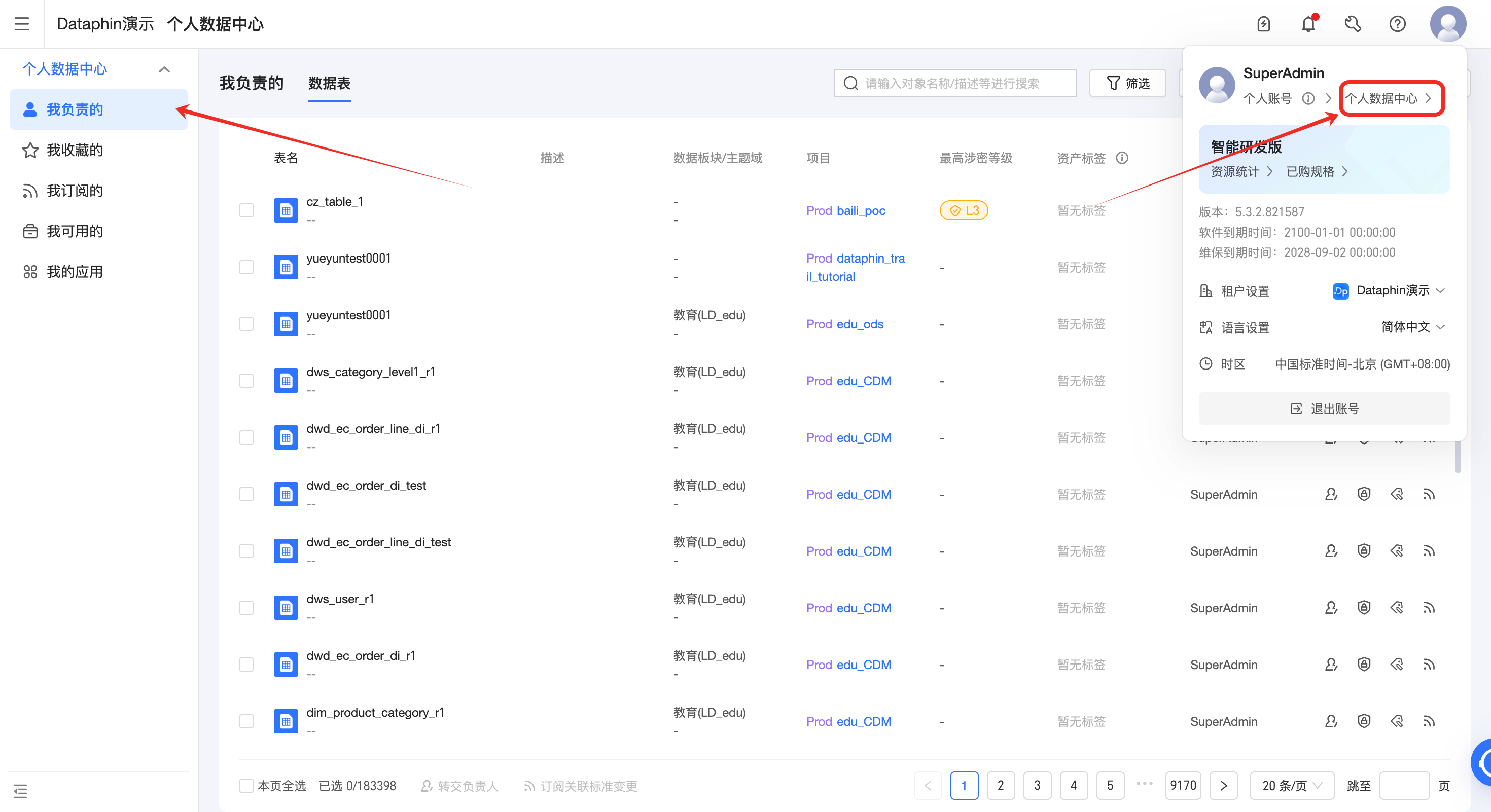Click the transfer-owner icon on the dwd_ec_order_di_test row
The height and width of the screenshot is (812, 1491).
point(1331,494)
